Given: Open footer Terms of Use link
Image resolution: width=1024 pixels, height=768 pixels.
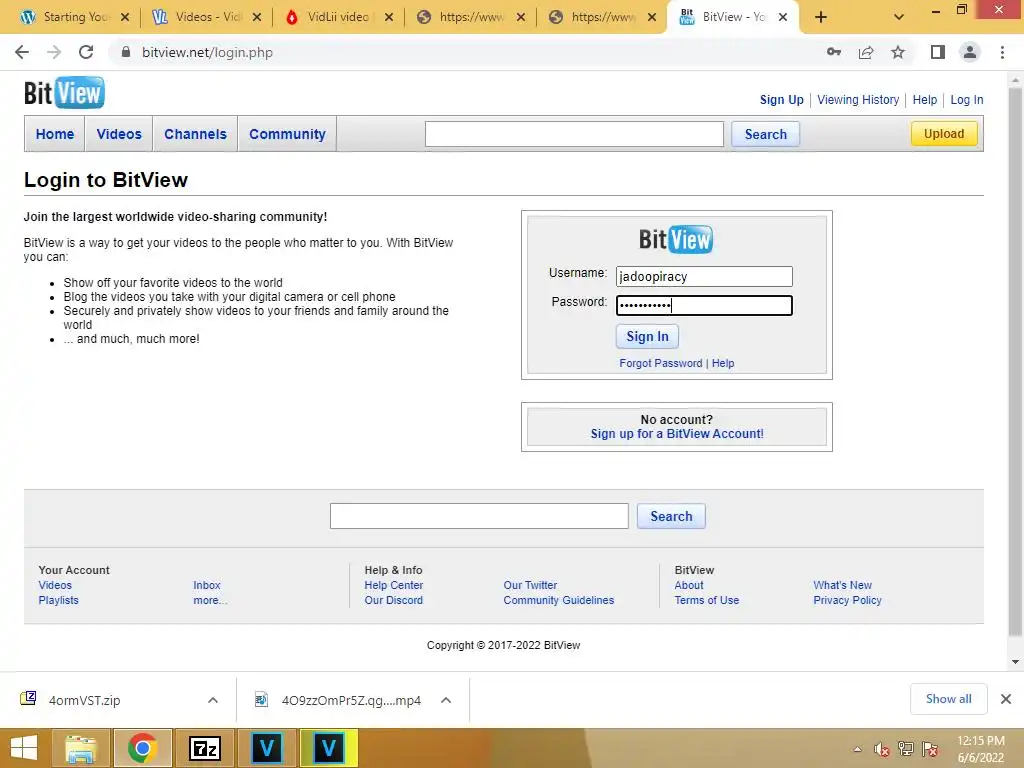Looking at the screenshot, I should (x=707, y=600).
